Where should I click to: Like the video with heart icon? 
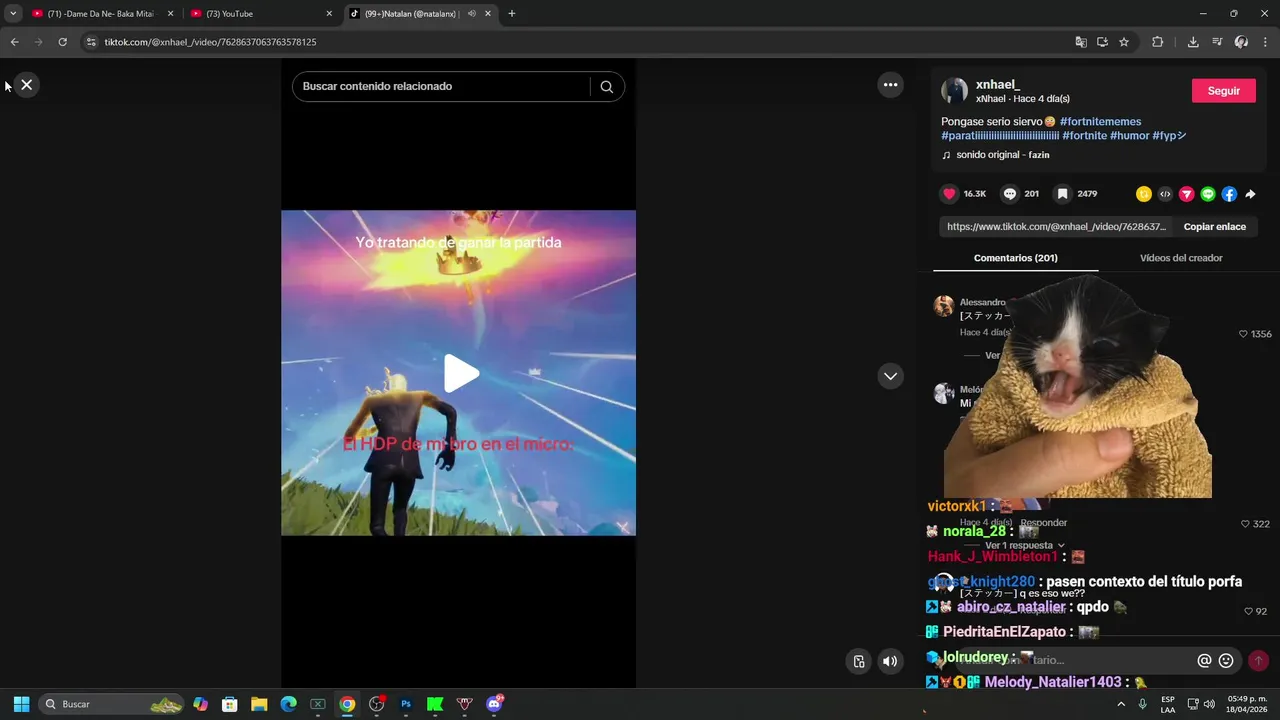[x=949, y=194]
